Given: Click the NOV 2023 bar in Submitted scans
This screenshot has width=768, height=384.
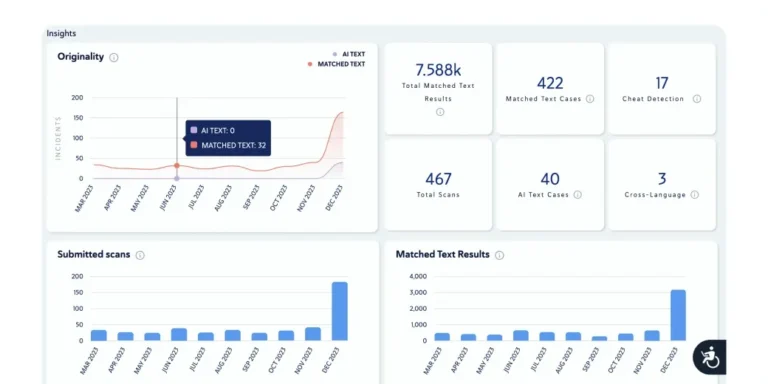Looking at the screenshot, I should (x=312, y=334).
